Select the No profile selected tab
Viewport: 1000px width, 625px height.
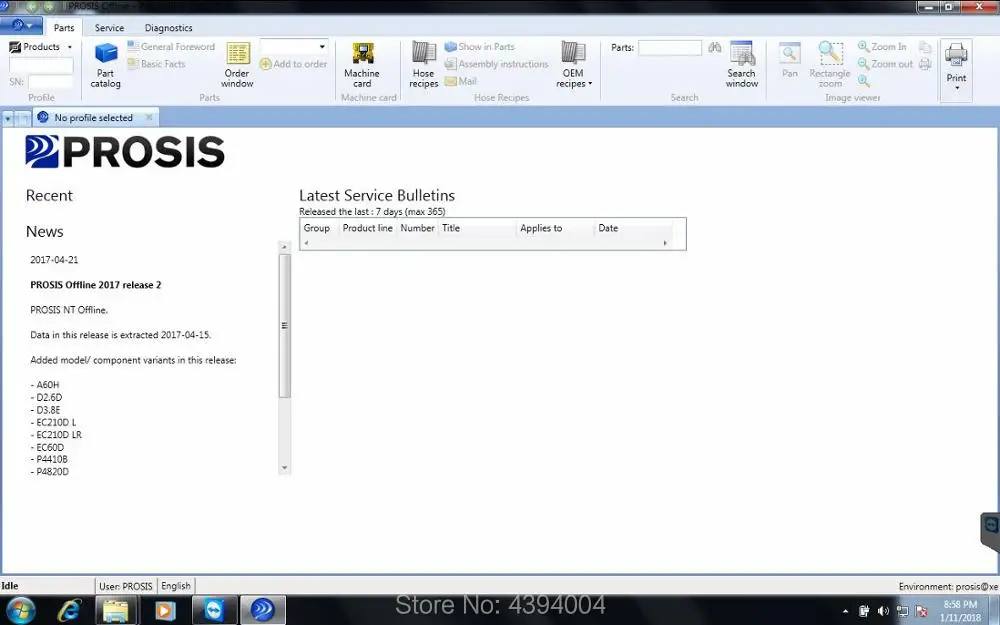94,117
